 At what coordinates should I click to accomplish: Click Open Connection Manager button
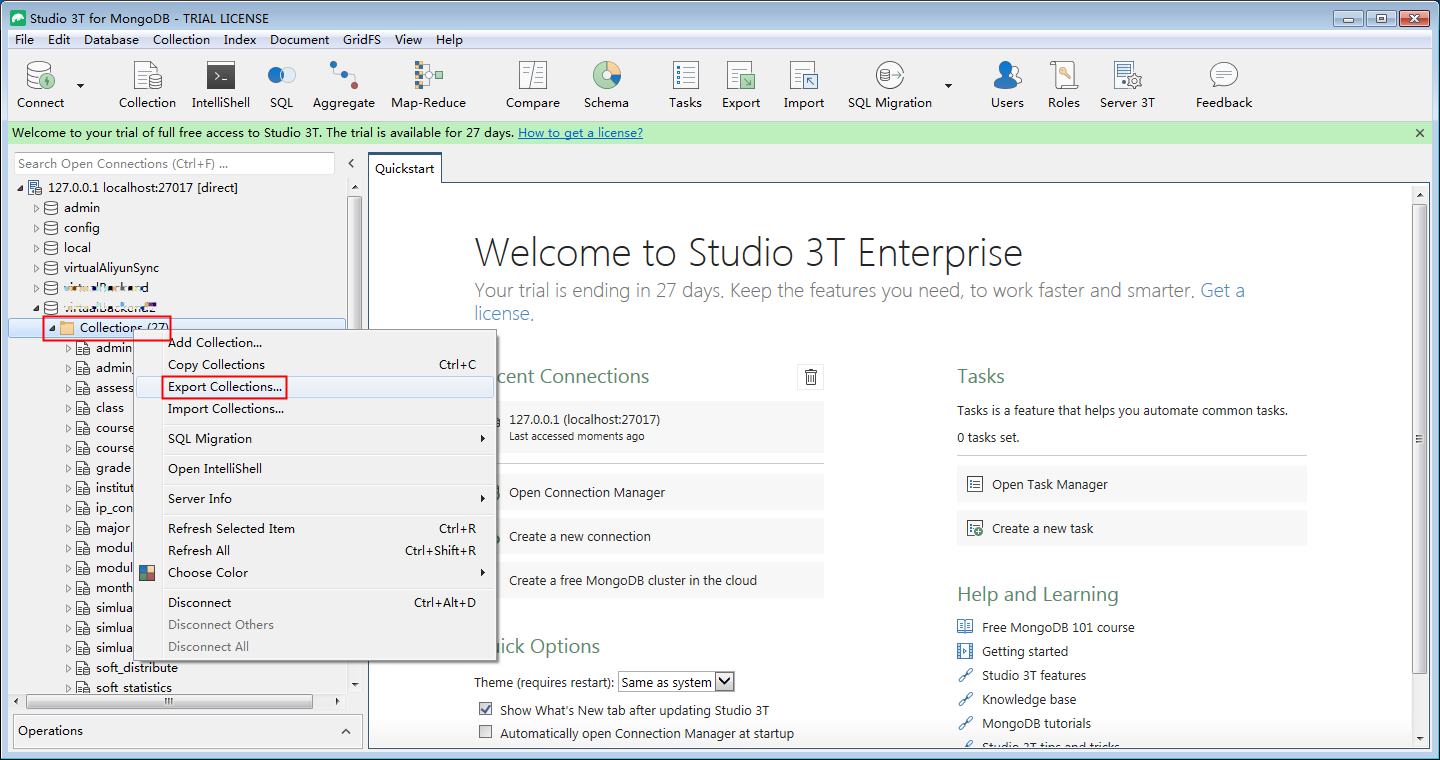659,492
